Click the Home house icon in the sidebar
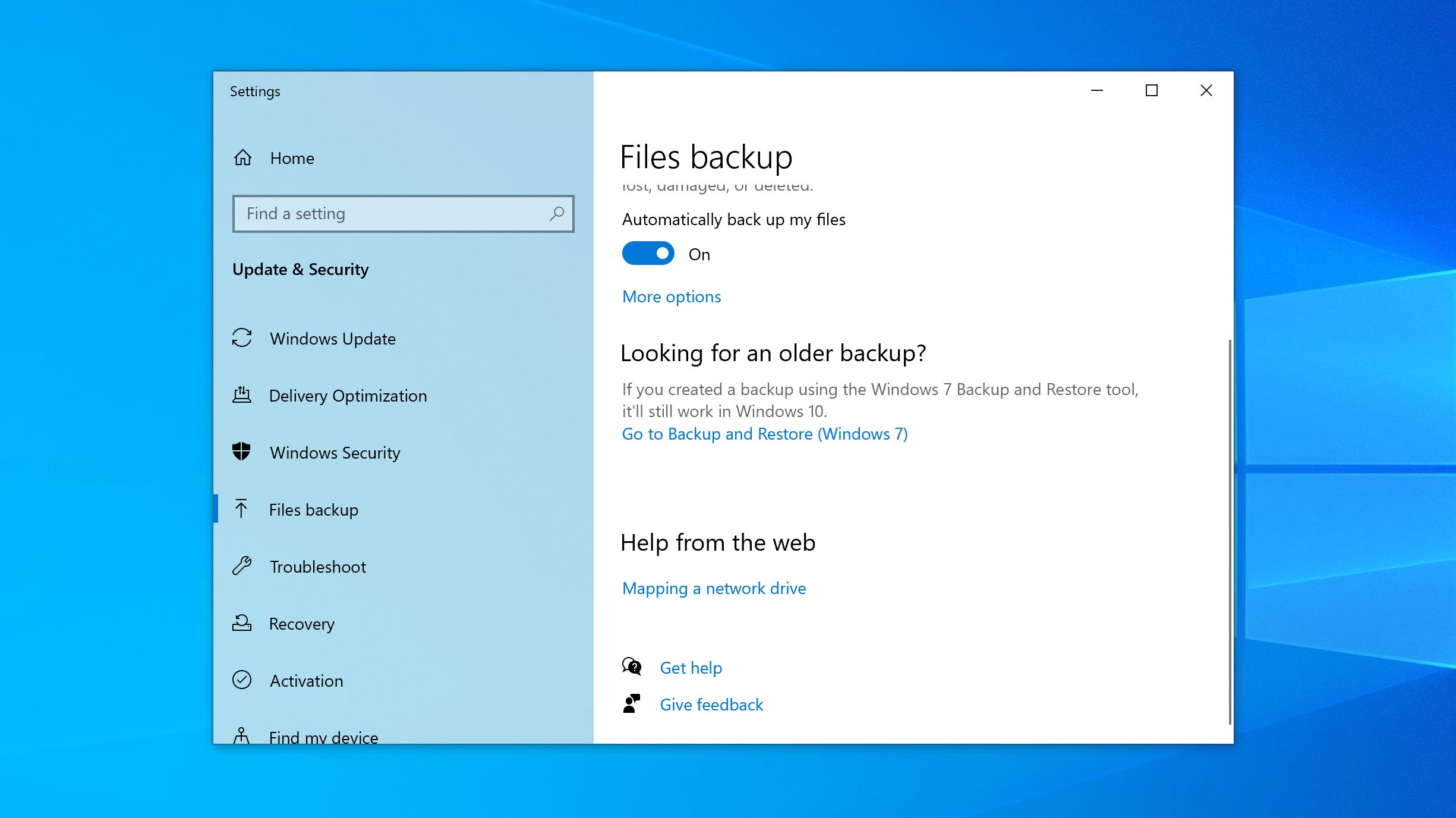The height and width of the screenshot is (818, 1456). pos(243,158)
